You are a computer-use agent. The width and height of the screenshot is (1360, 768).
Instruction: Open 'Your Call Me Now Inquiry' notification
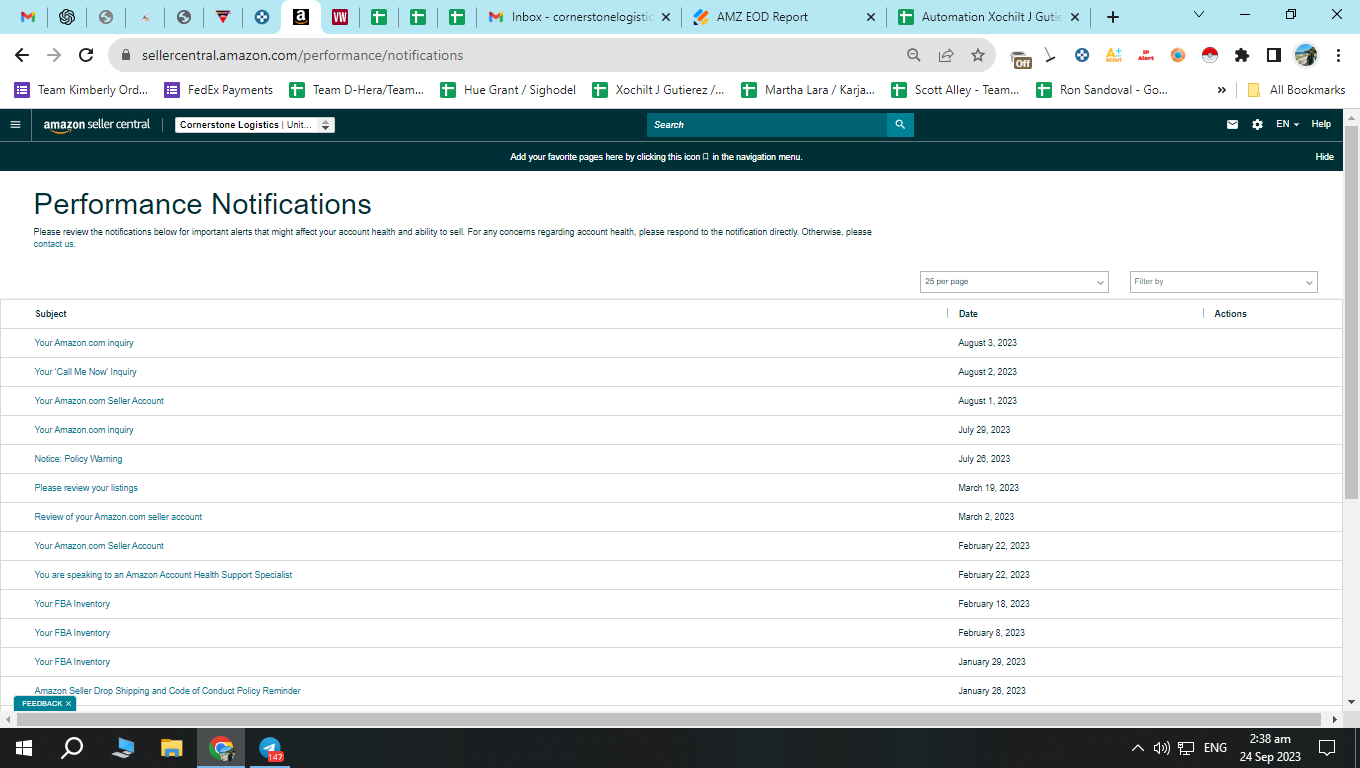(85, 372)
